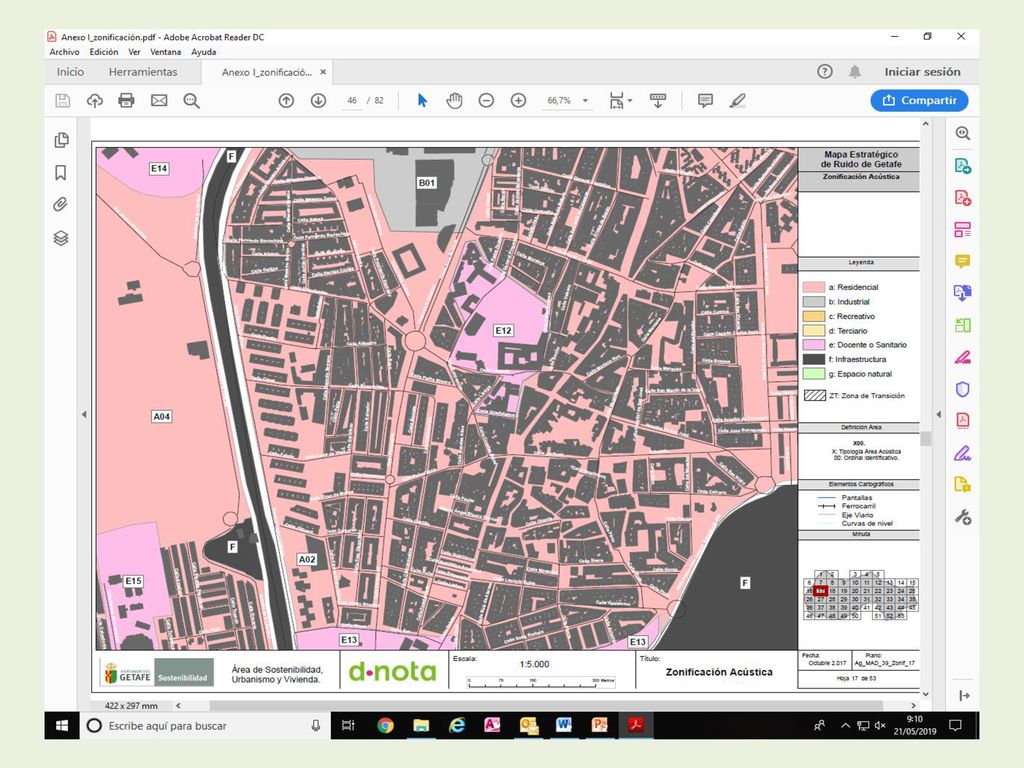Switch to the Herramientas tab
The image size is (1024, 768).
[143, 72]
